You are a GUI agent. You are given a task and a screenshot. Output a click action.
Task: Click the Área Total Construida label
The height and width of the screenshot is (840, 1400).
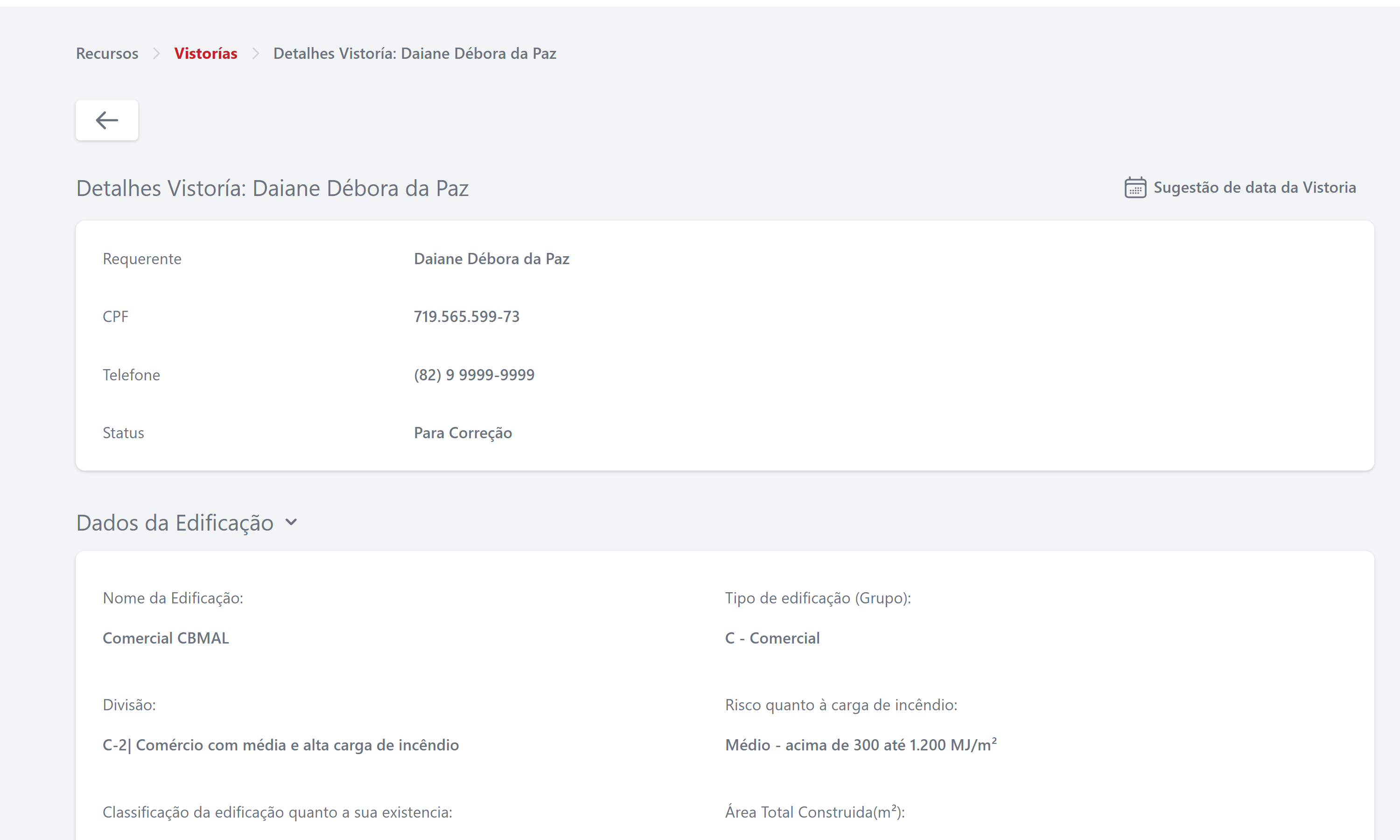(814, 812)
